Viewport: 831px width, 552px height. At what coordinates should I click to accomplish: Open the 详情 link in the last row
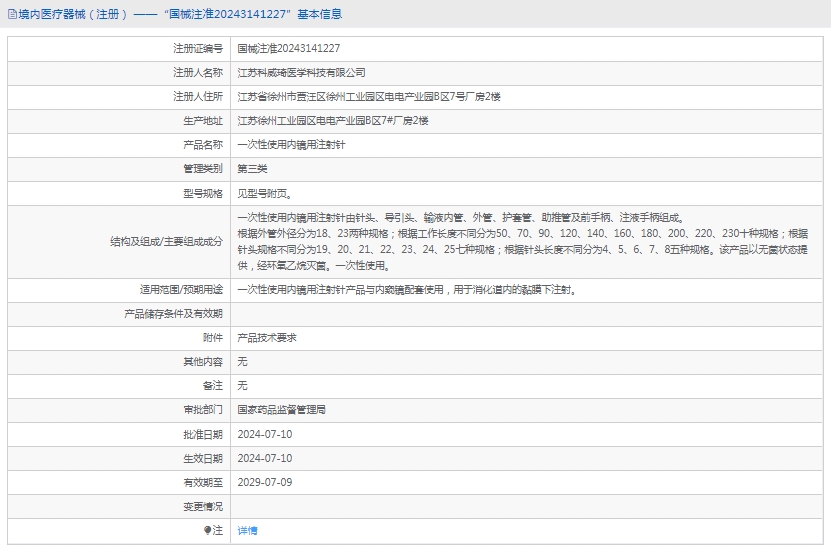[247, 530]
